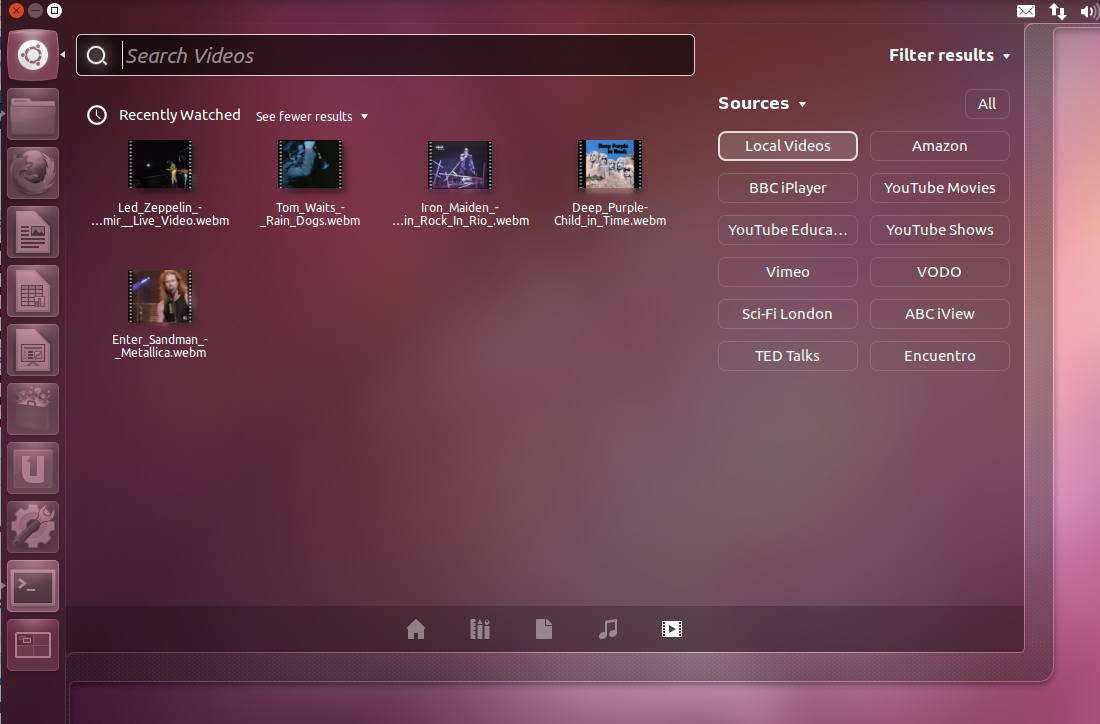Open LibreOffice Writer from the launcher
Image resolution: width=1100 pixels, height=724 pixels.
[x=33, y=232]
